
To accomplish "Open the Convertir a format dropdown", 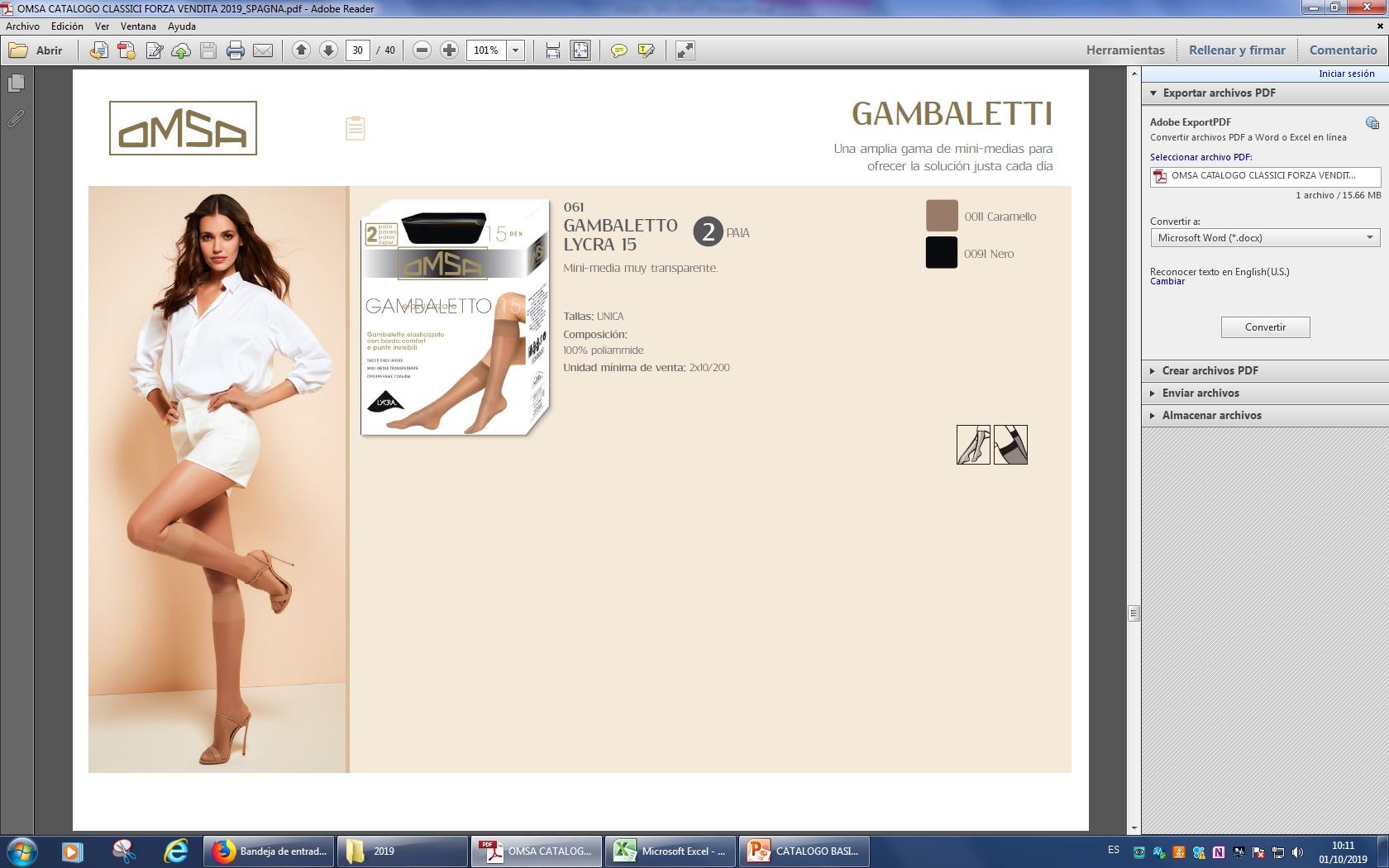I will [x=1265, y=238].
